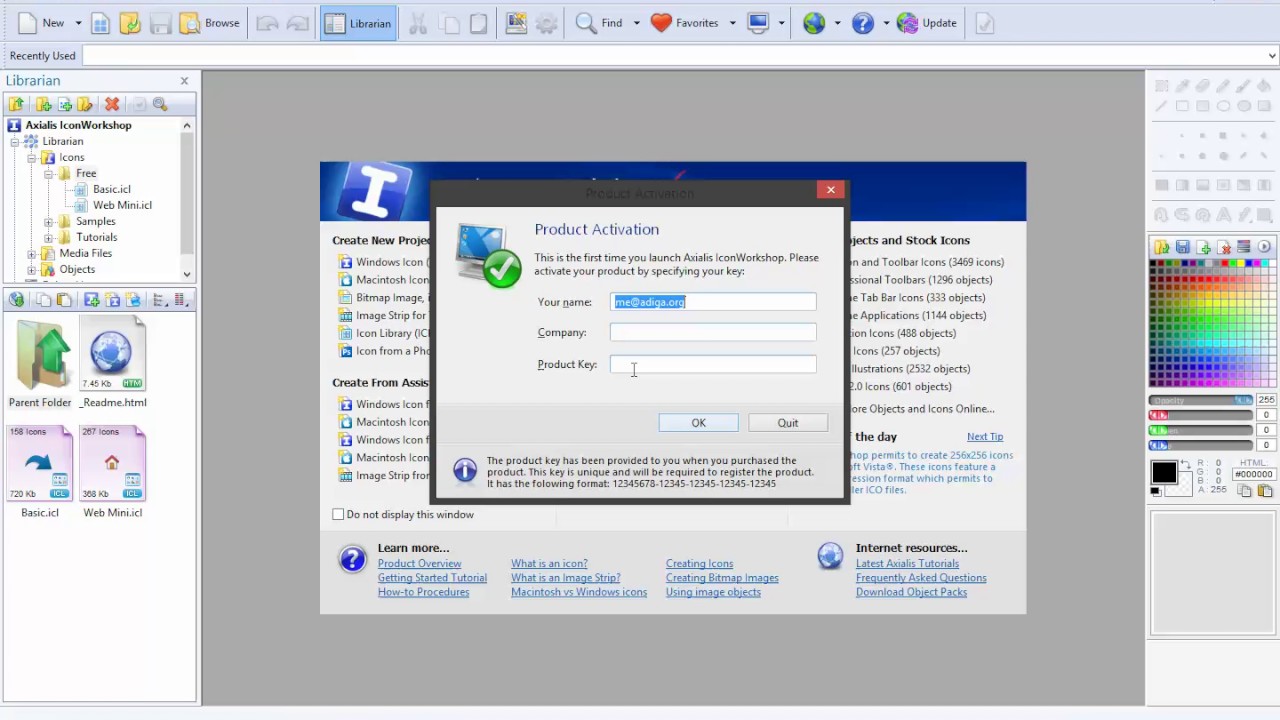This screenshot has height=720, width=1280.
Task: Expand the Media Files tree node
Action: pyautogui.click(x=31, y=253)
